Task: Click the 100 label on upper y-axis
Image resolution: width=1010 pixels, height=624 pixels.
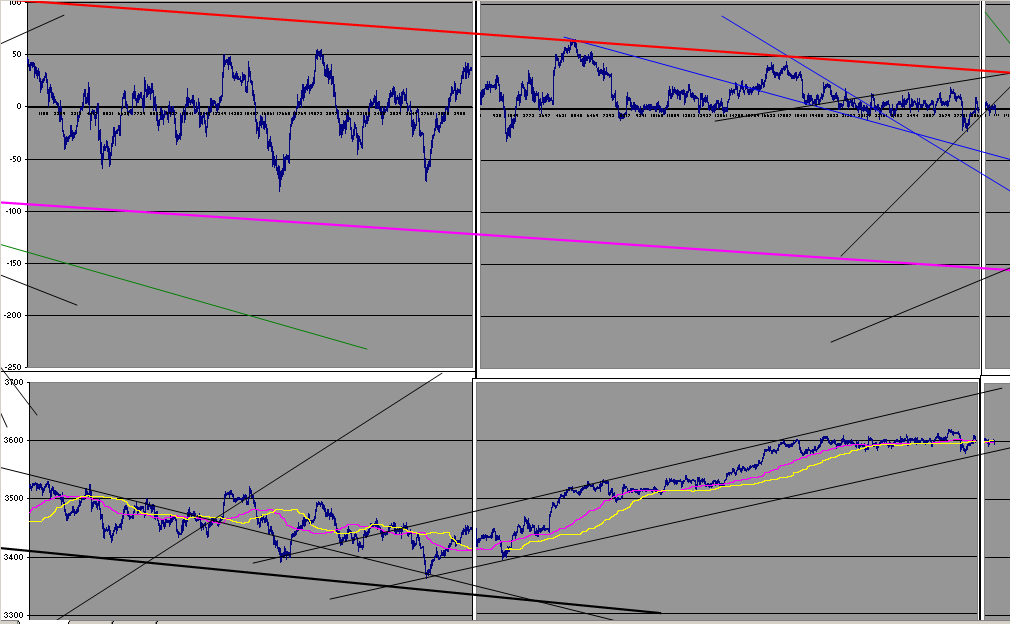Action: click(x=15, y=3)
